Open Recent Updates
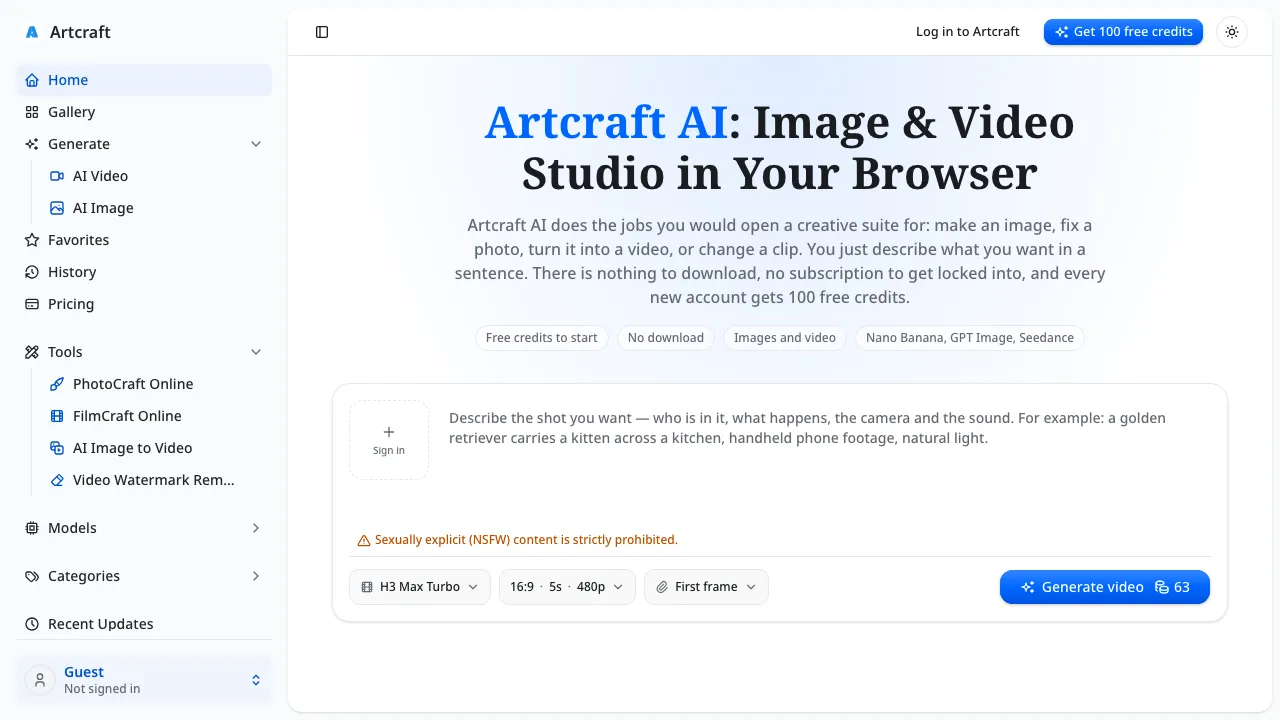The width and height of the screenshot is (1280, 720). (144, 624)
